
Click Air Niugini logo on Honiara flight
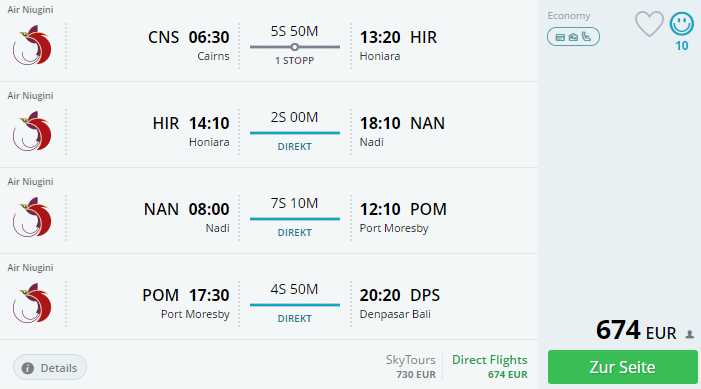tap(32, 131)
